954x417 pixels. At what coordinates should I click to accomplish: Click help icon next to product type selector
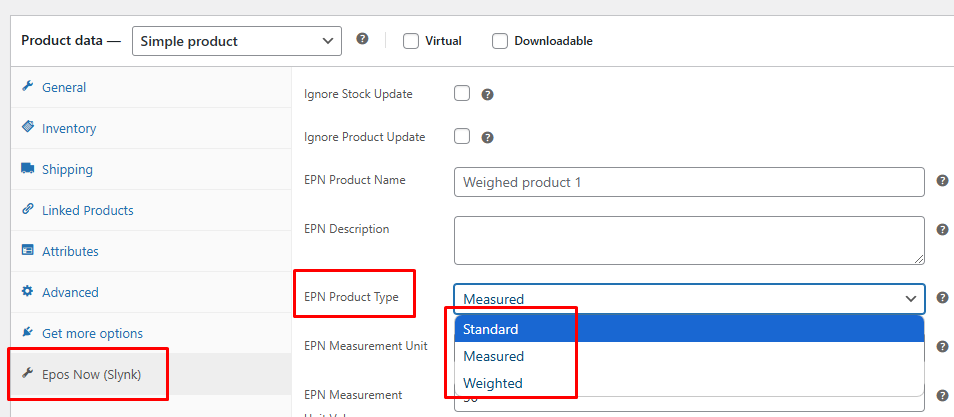[x=362, y=40]
